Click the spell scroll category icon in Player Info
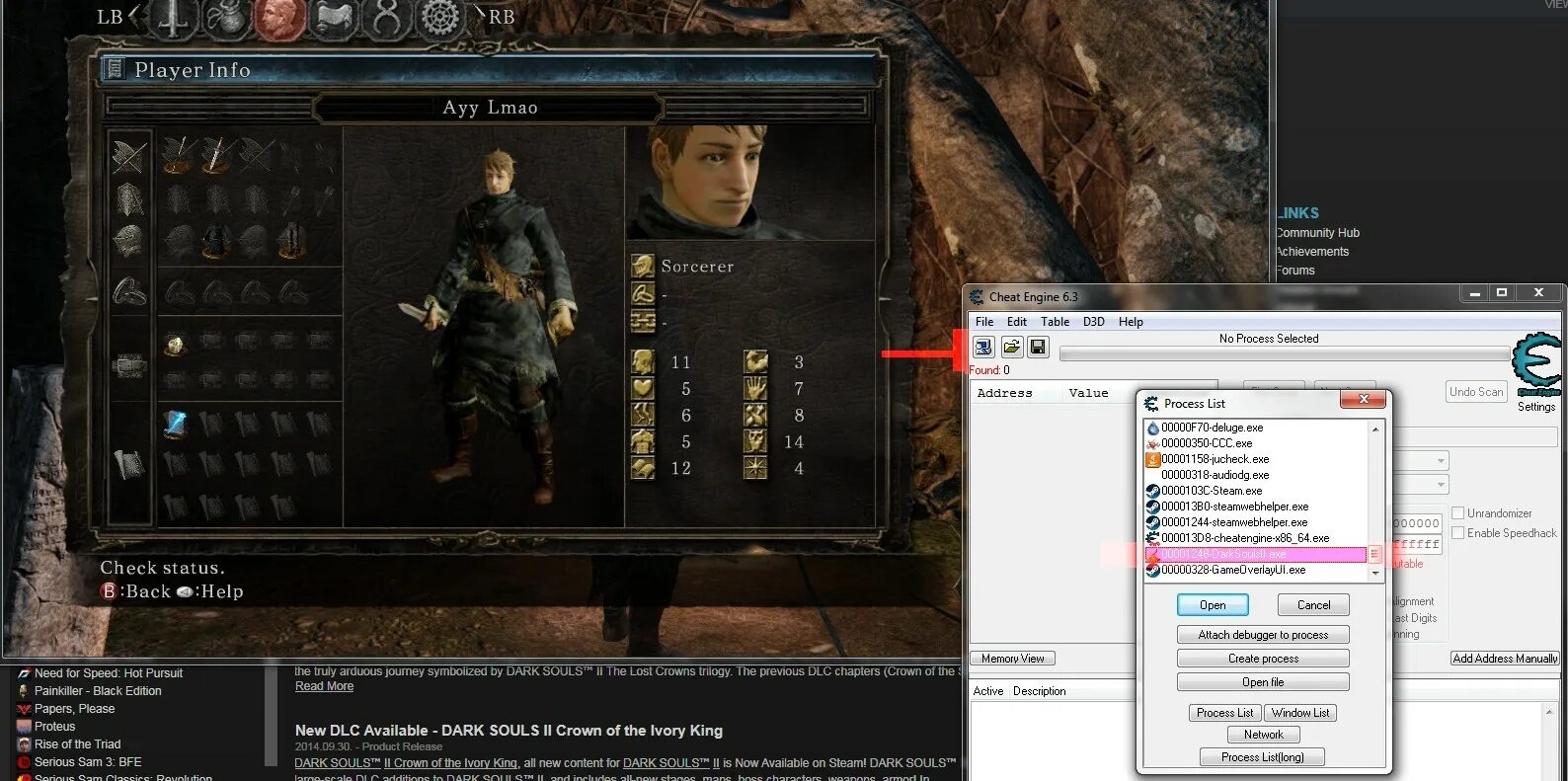 pyautogui.click(x=129, y=464)
